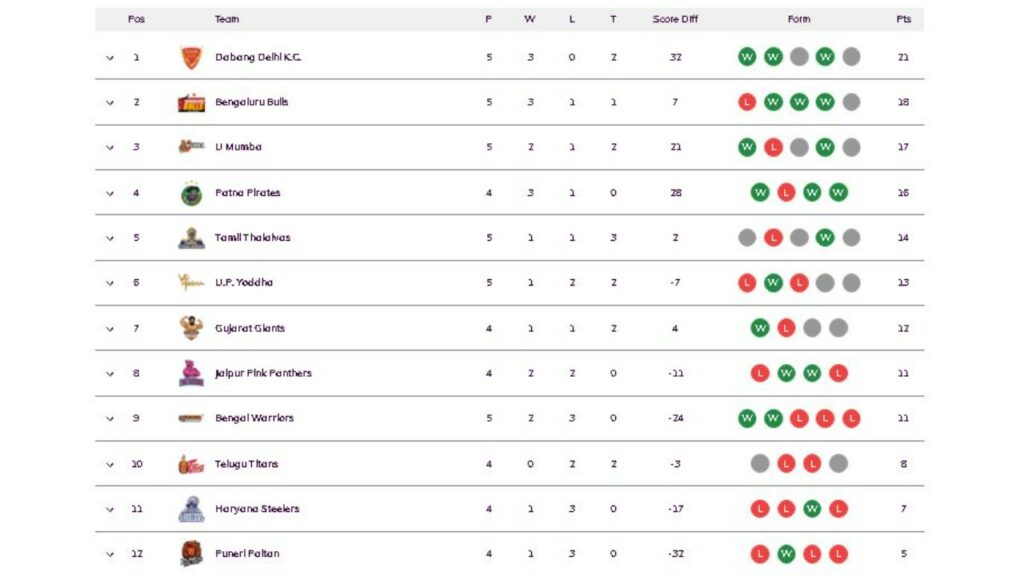
Task: Select the Bengaluru Bulls crest icon
Action: point(190,102)
